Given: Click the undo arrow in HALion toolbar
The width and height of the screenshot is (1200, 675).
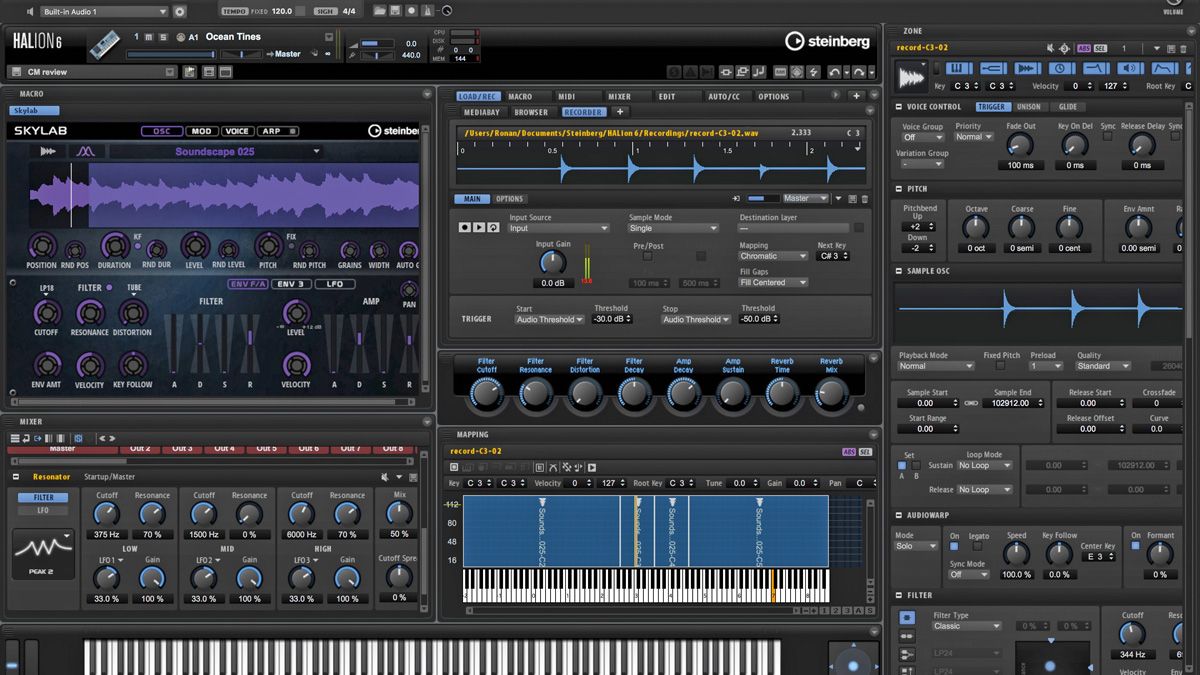Looking at the screenshot, I should tap(836, 72).
